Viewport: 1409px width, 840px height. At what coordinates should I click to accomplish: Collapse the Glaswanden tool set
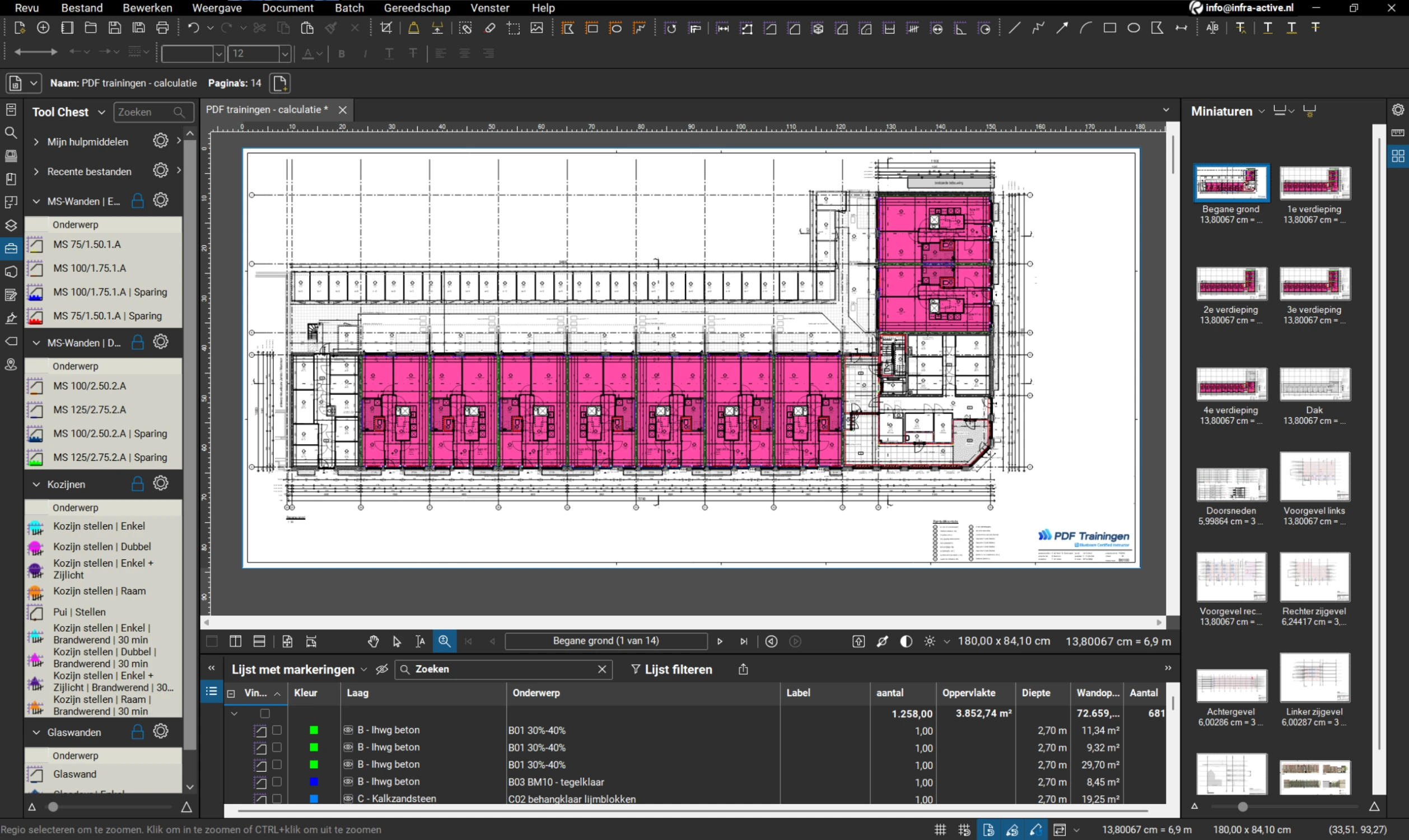36,732
